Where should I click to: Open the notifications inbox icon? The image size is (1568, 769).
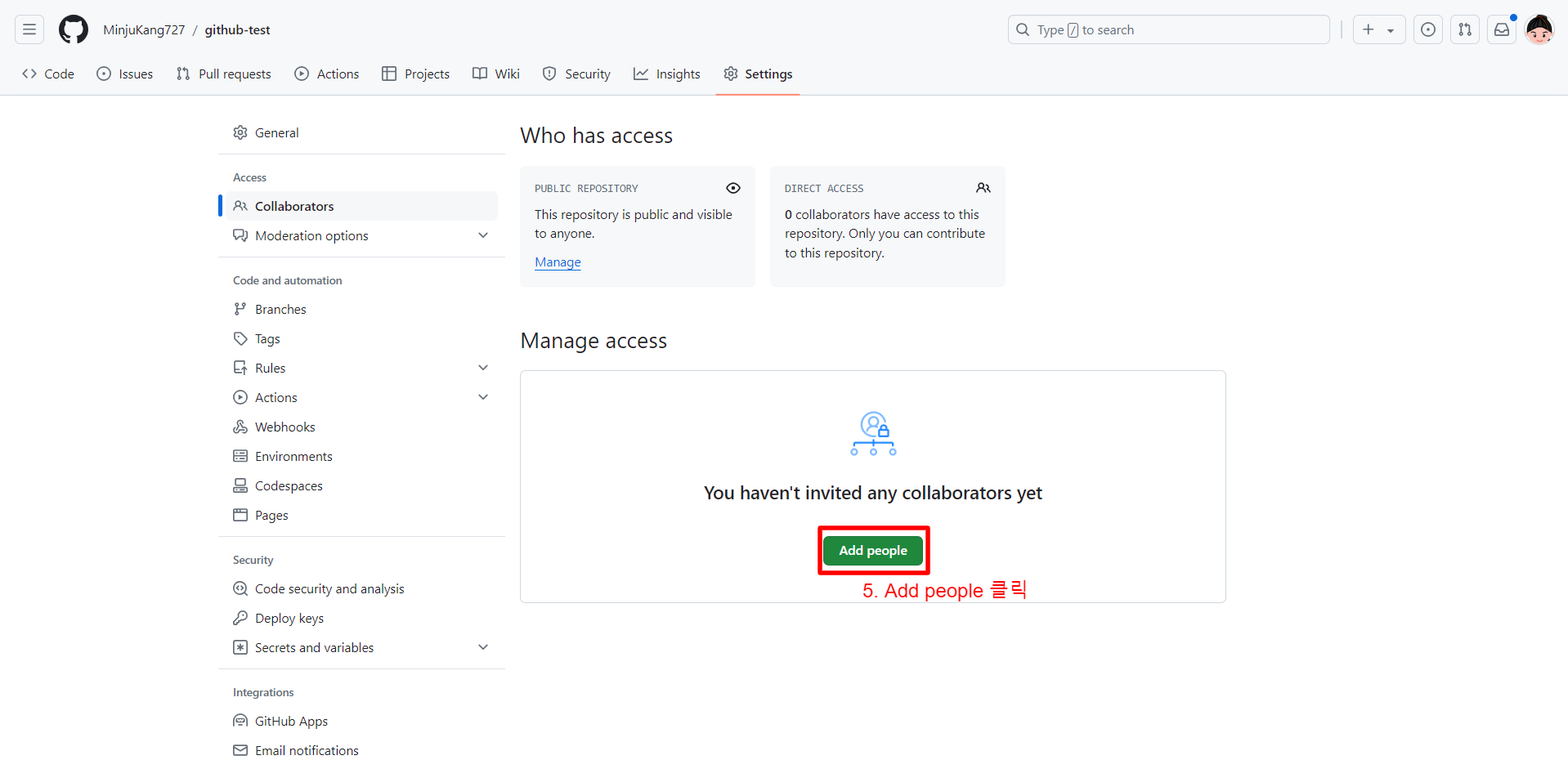pos(1502,30)
